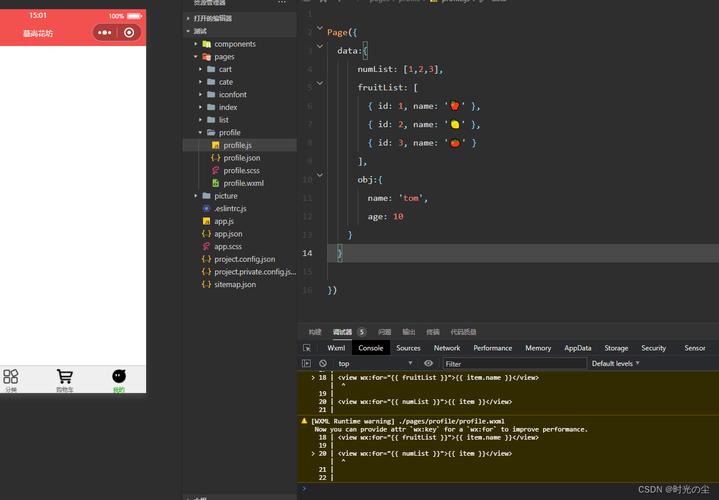Fold the data object at line 2
This screenshot has width=719, height=500.
coord(320,50)
